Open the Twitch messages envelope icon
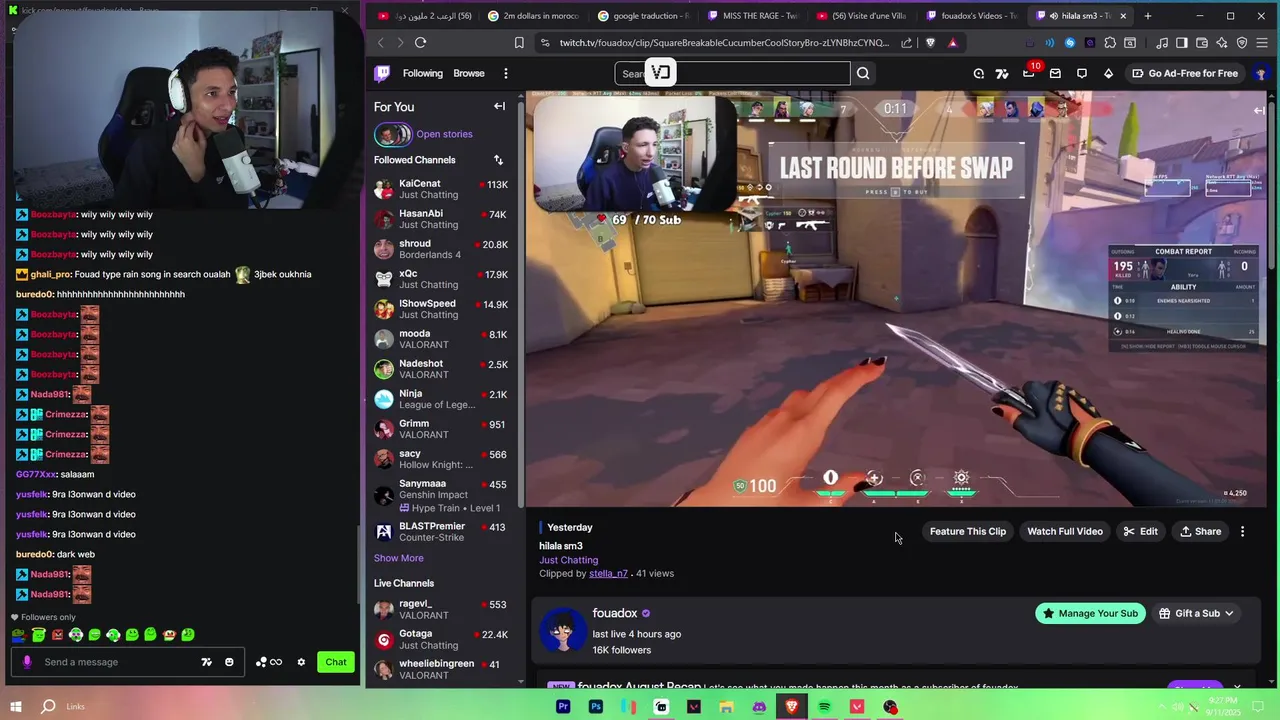 pyautogui.click(x=1055, y=73)
